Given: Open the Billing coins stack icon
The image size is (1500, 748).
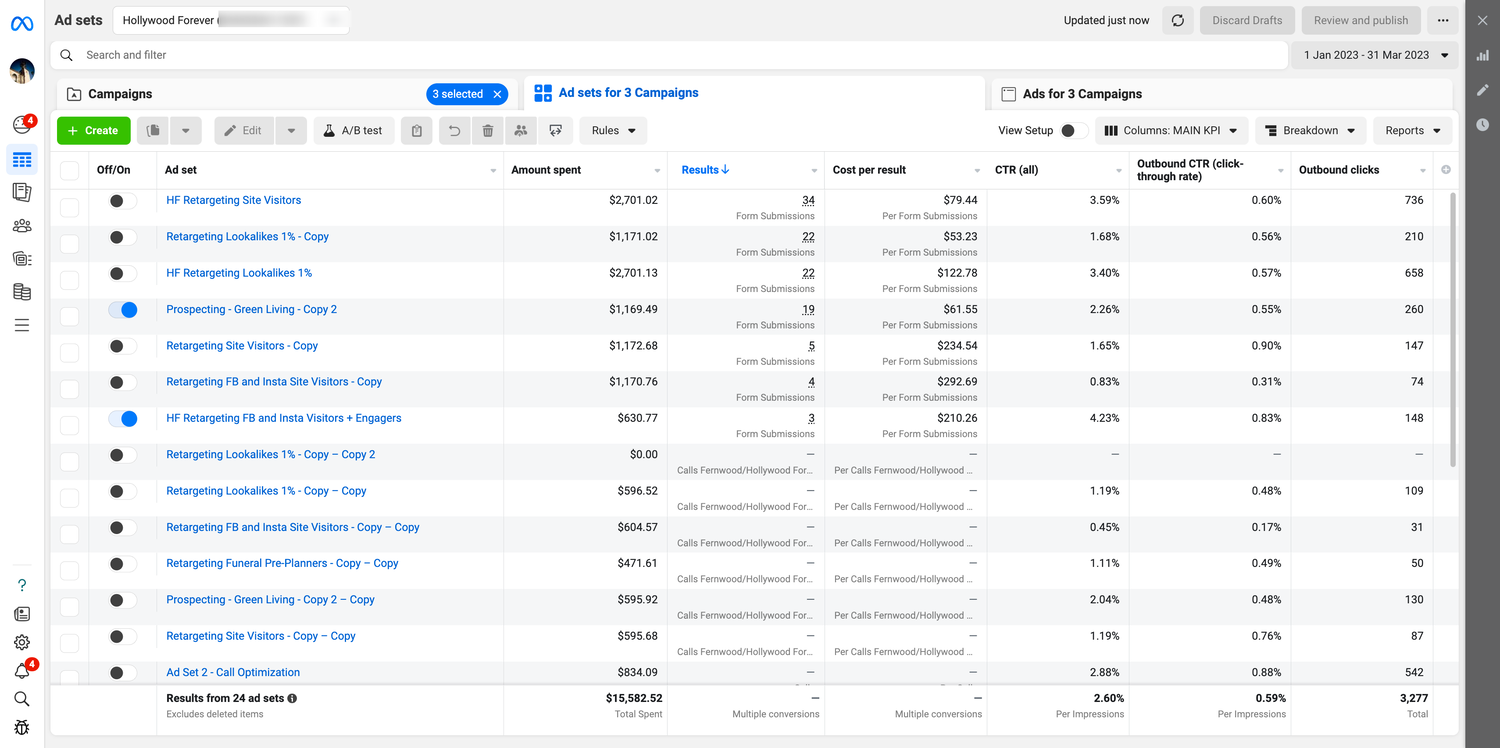Looking at the screenshot, I should (22, 292).
